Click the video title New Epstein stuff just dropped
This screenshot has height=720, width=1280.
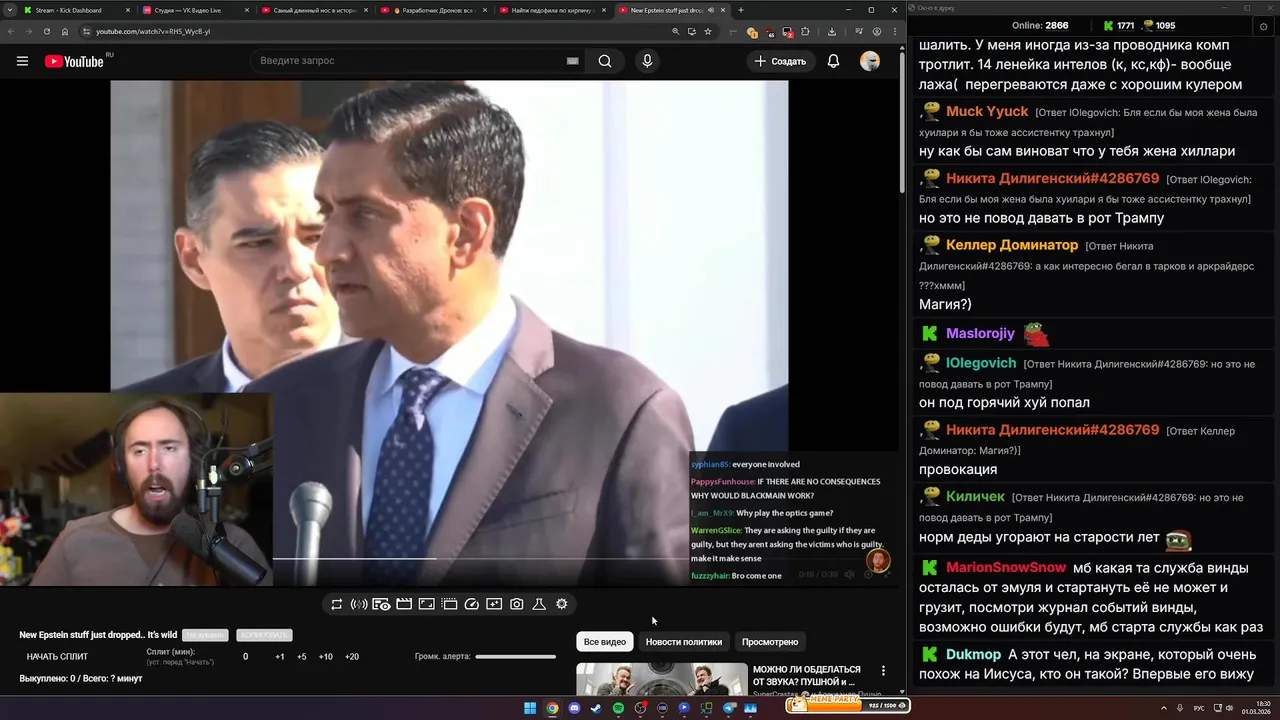pyautogui.click(x=98, y=635)
